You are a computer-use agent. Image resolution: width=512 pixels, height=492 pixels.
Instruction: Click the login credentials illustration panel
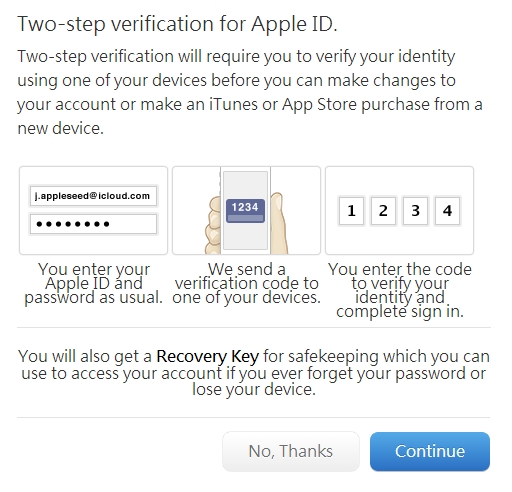pos(93,210)
